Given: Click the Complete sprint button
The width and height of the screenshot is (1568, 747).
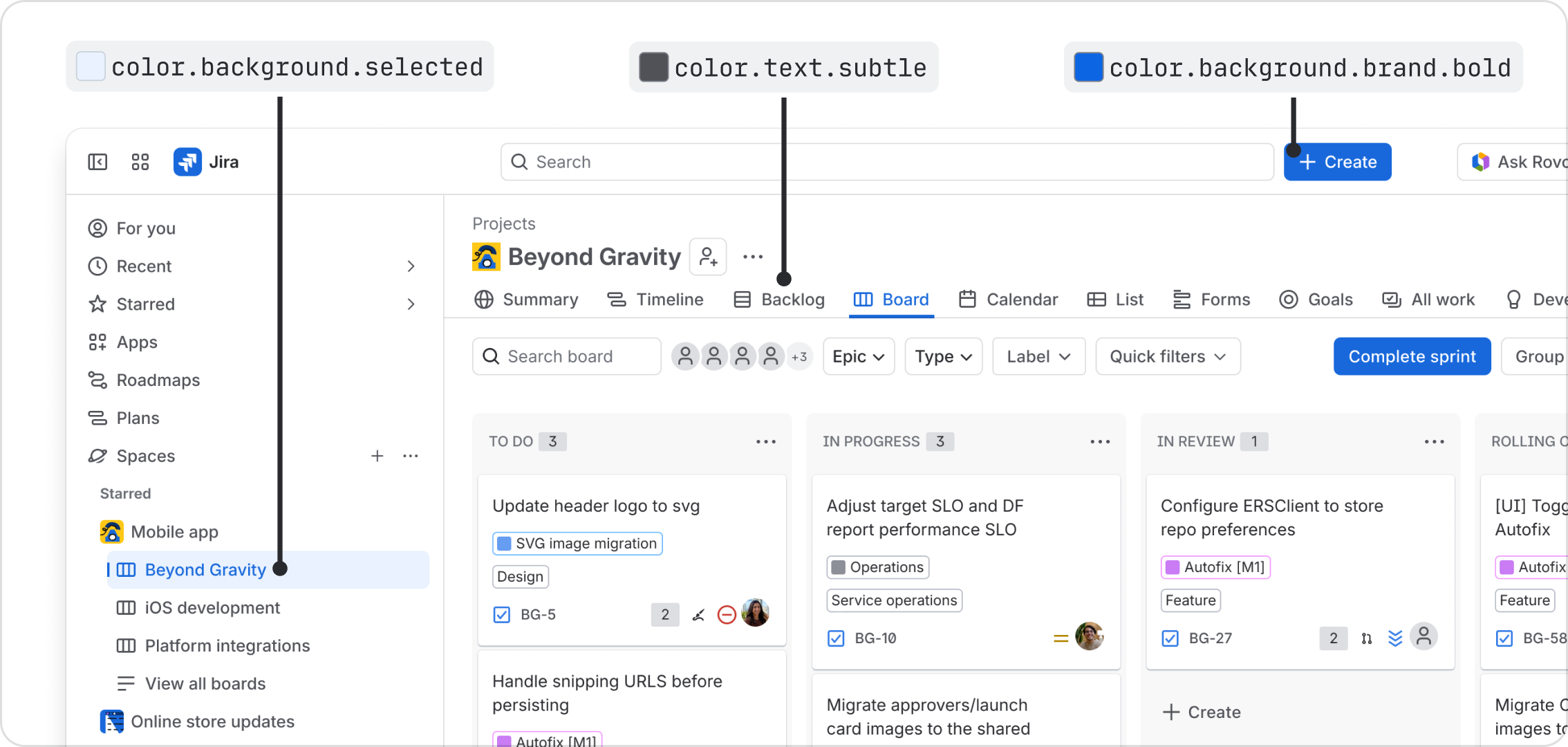Looking at the screenshot, I should pos(1412,356).
